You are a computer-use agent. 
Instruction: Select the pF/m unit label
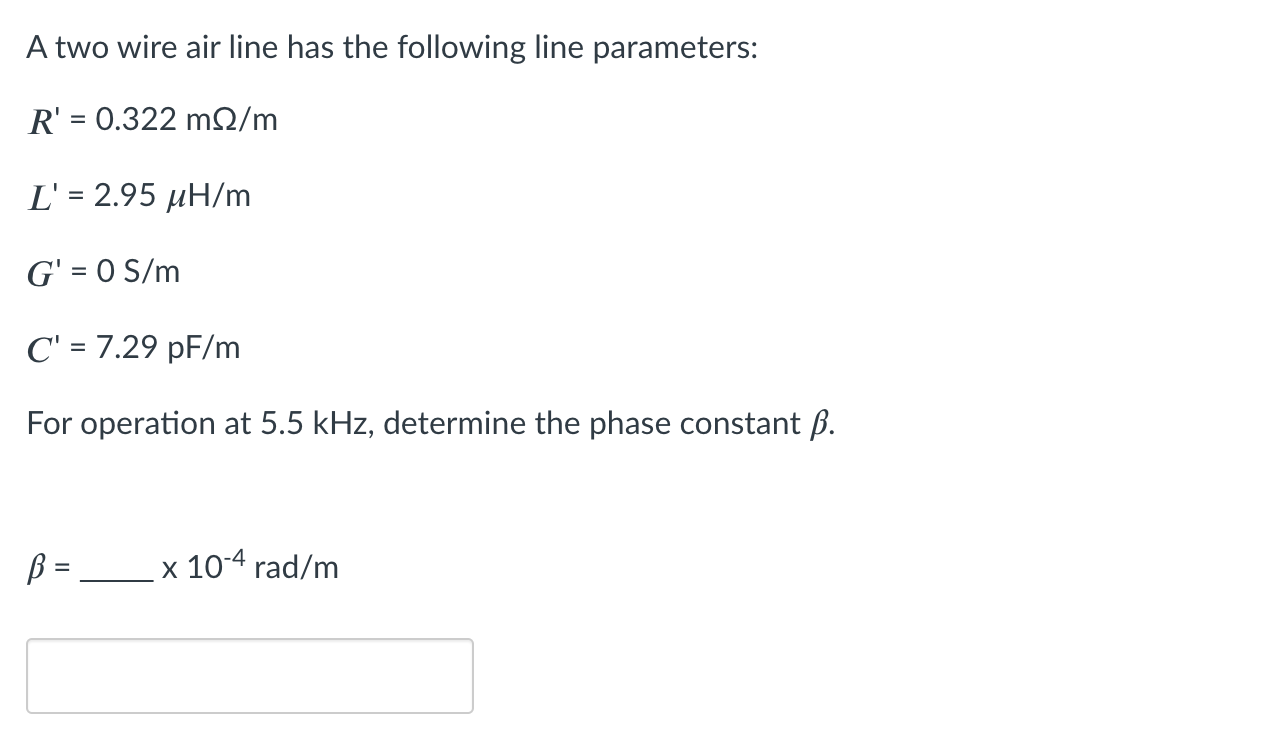(203, 347)
